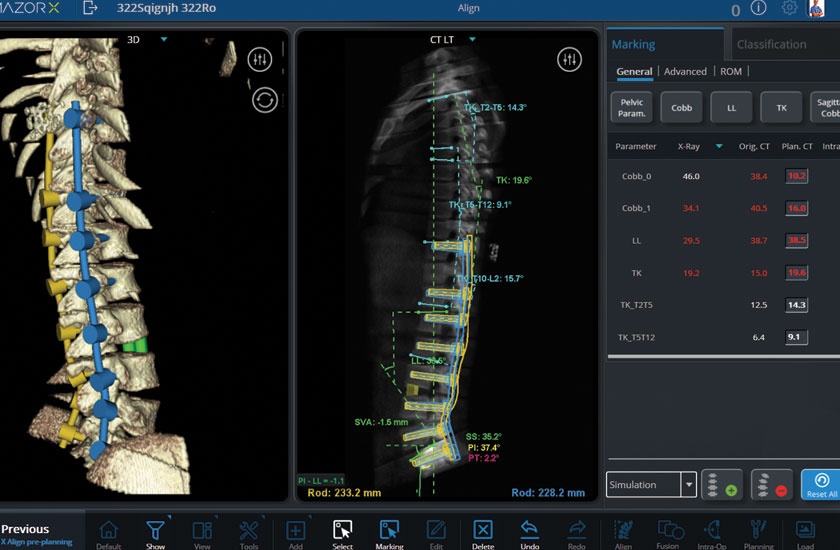The image size is (840, 550).
Task: Click the Pelvic Param. button
Action: tap(631, 107)
